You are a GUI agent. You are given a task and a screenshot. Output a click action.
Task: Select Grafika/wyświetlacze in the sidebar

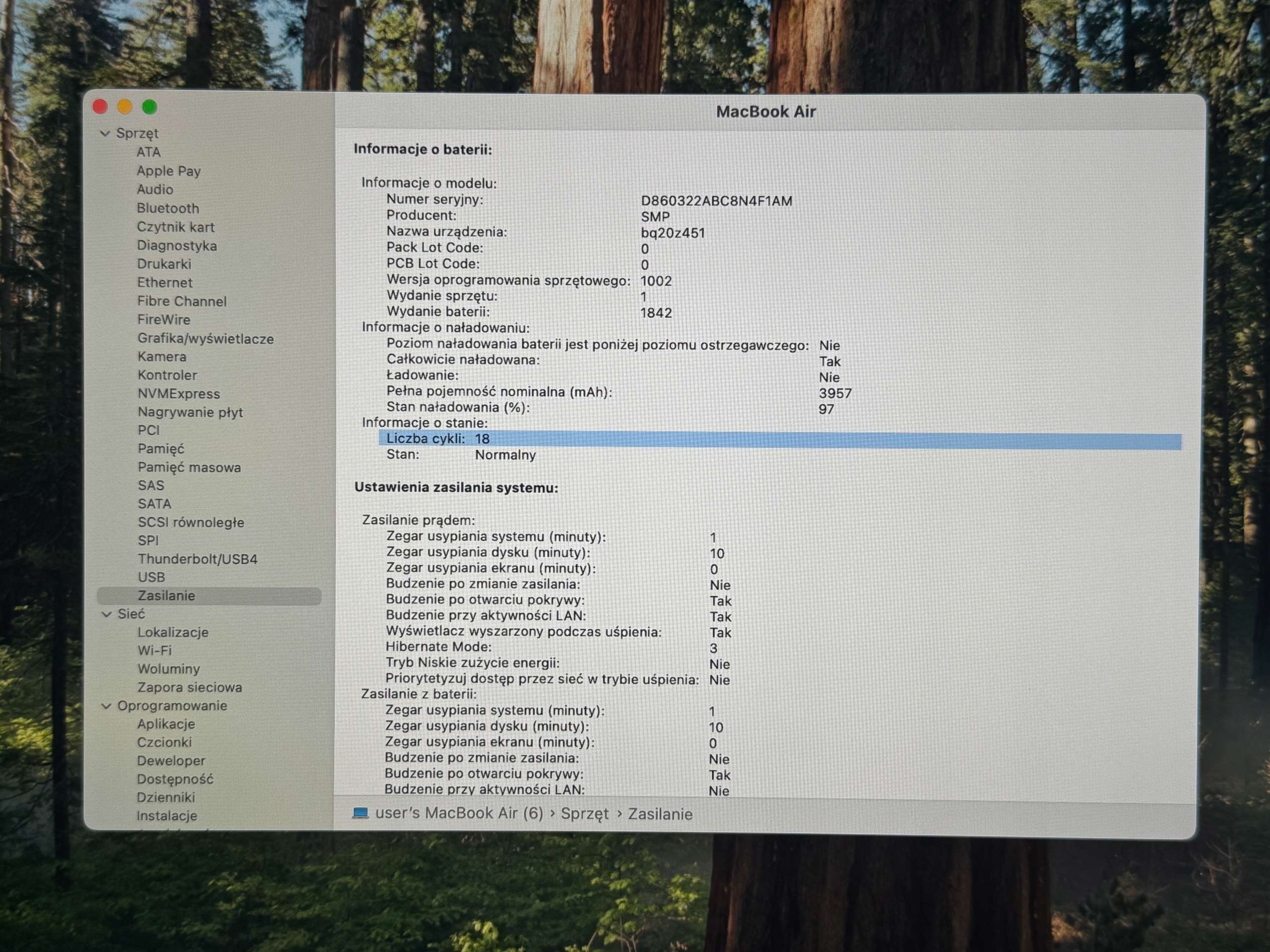pos(205,339)
